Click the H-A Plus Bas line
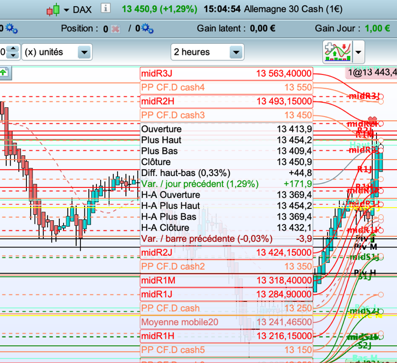 (x=226, y=217)
